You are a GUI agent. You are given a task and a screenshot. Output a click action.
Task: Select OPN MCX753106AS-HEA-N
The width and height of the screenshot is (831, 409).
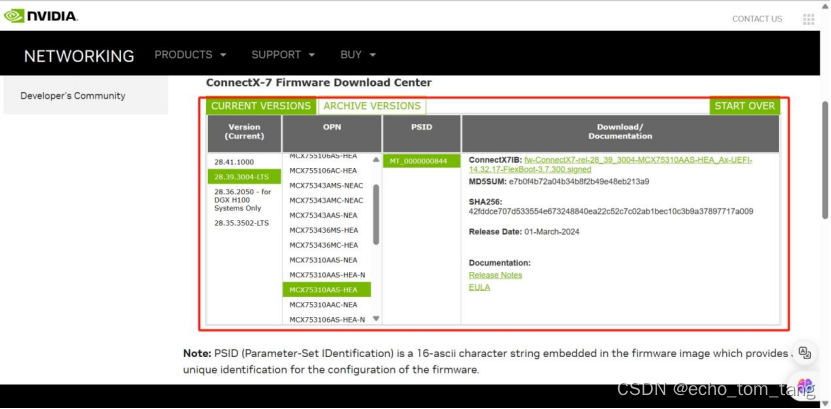tap(326, 319)
